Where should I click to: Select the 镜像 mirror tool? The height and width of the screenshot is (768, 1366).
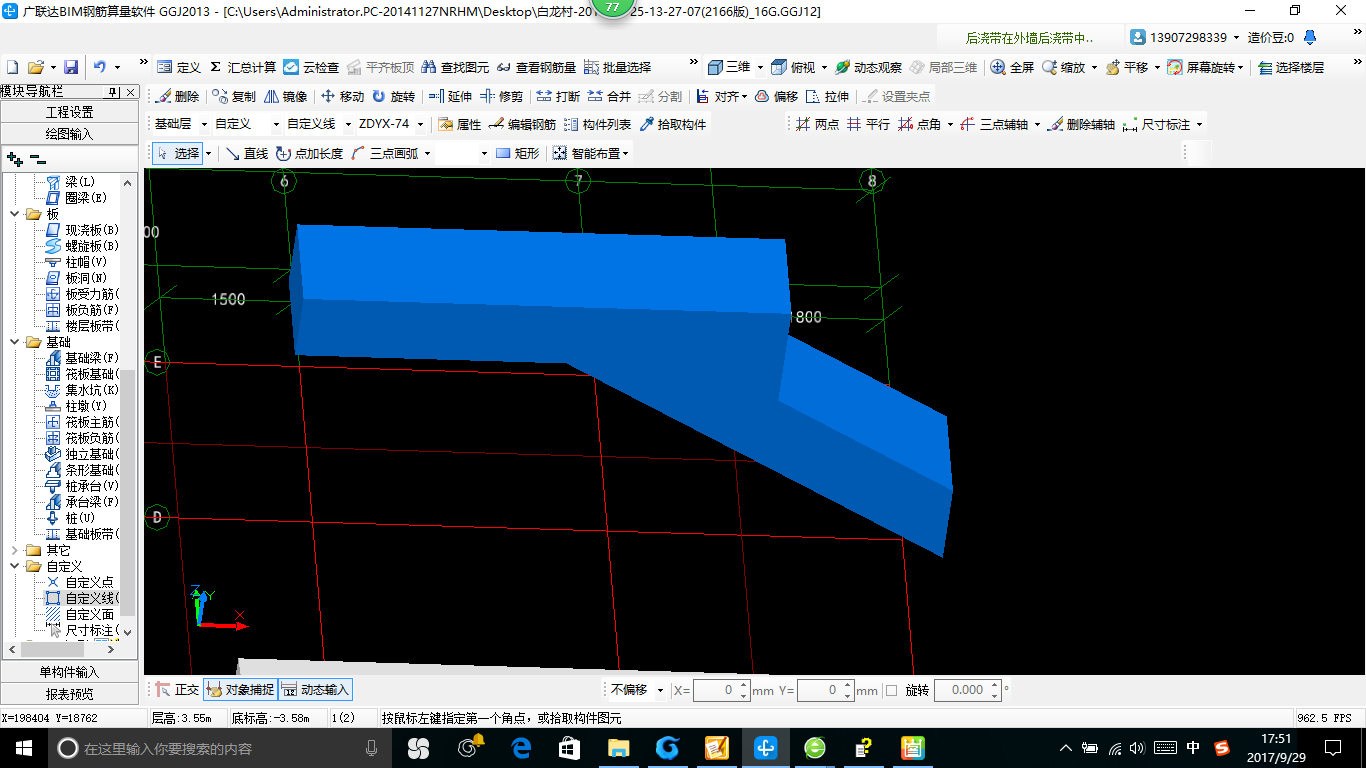click(286, 96)
